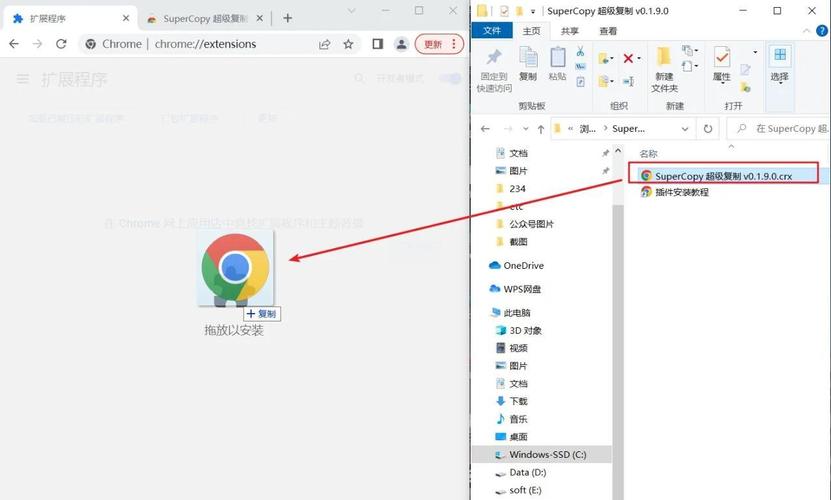The height and width of the screenshot is (500, 831).
Task: Open the recent locations dropdown in File Explorer
Action: (525, 129)
